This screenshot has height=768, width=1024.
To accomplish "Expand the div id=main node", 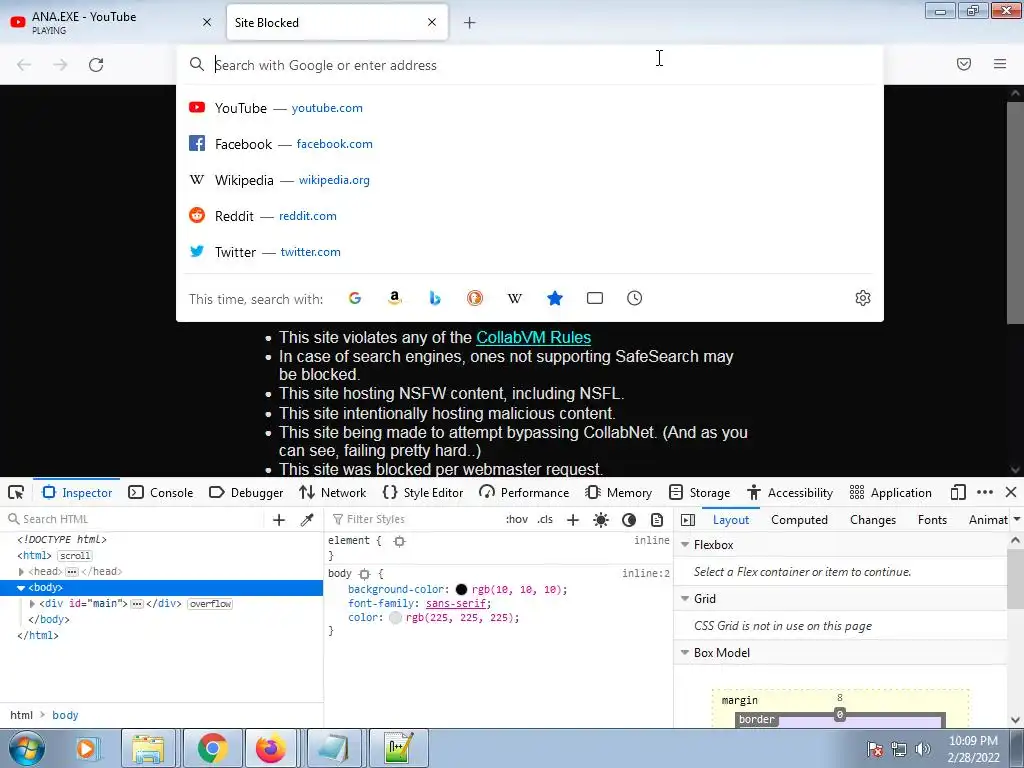I will (32, 603).
